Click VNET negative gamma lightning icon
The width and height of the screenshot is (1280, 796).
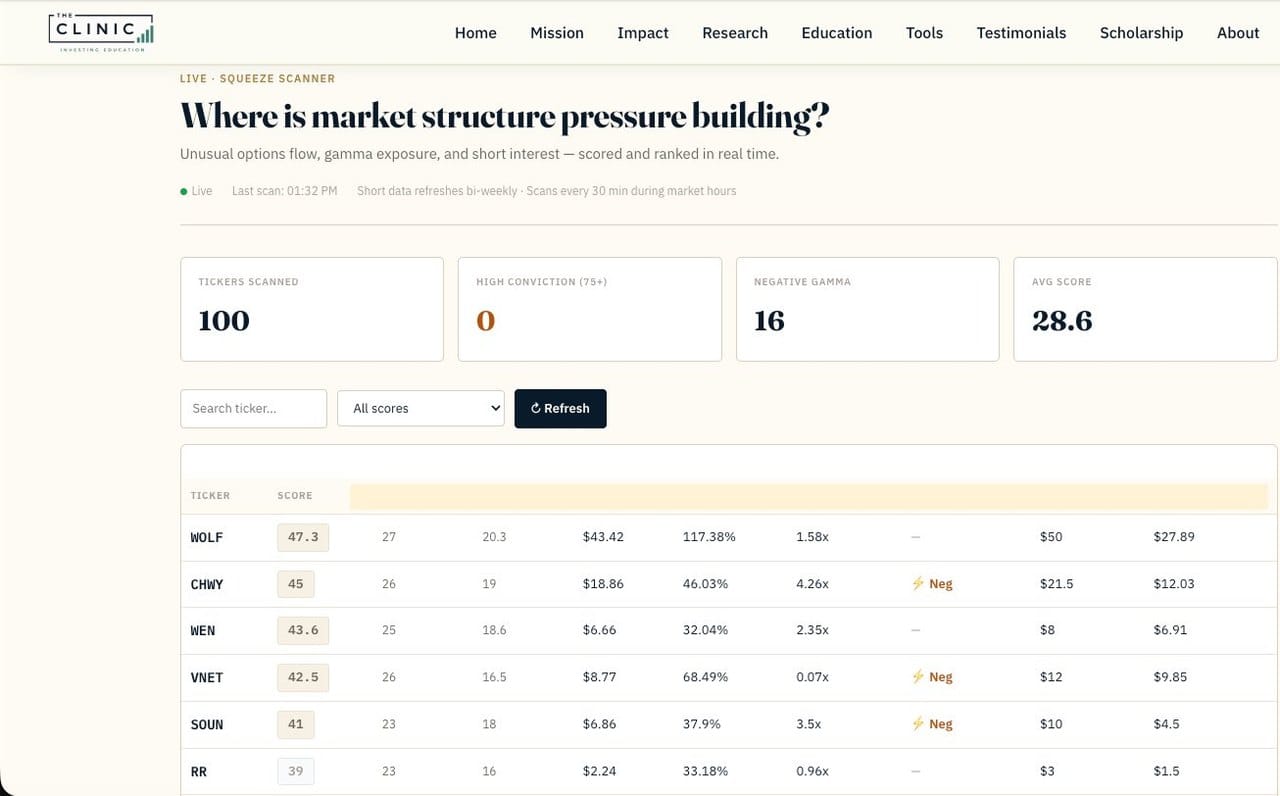pyautogui.click(x=918, y=677)
